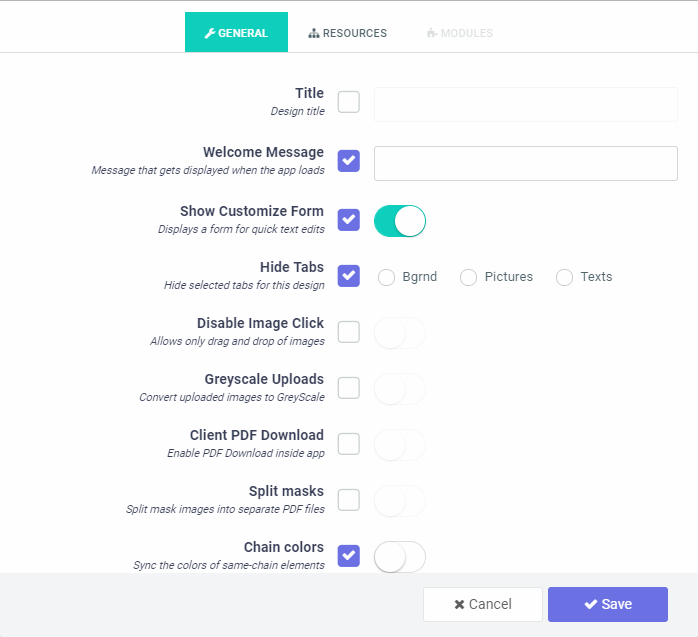Click 'Displays a form for quick text edits'
The width and height of the screenshot is (698, 637).
click(241, 229)
